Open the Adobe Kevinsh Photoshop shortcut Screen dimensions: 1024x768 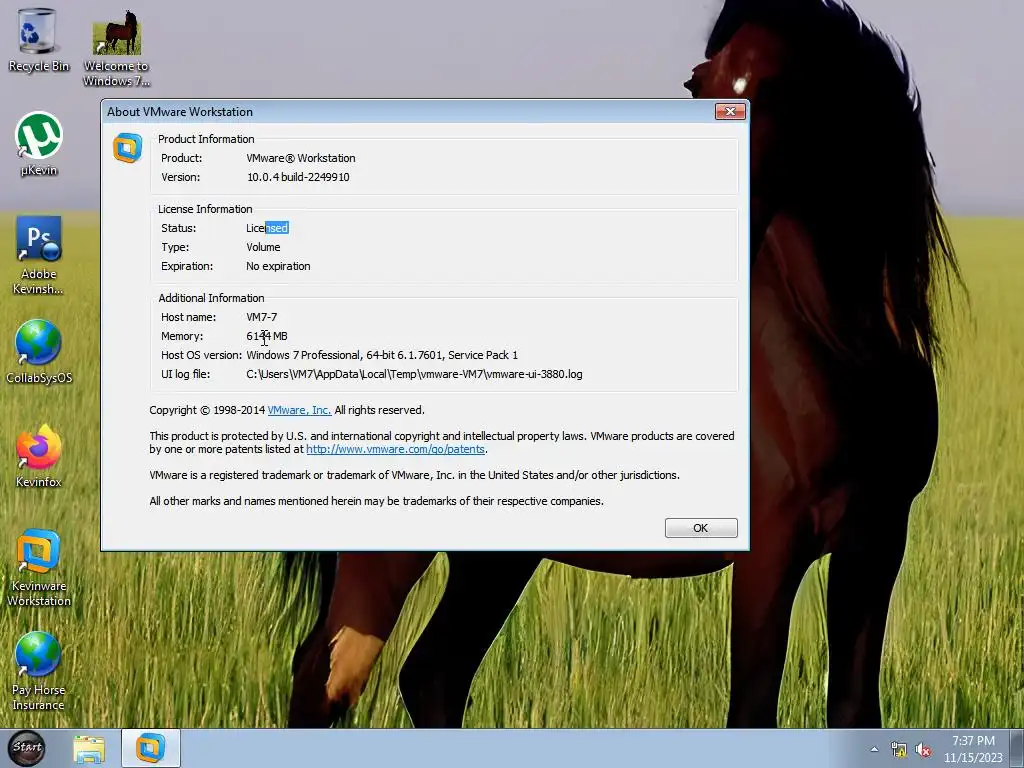click(39, 255)
